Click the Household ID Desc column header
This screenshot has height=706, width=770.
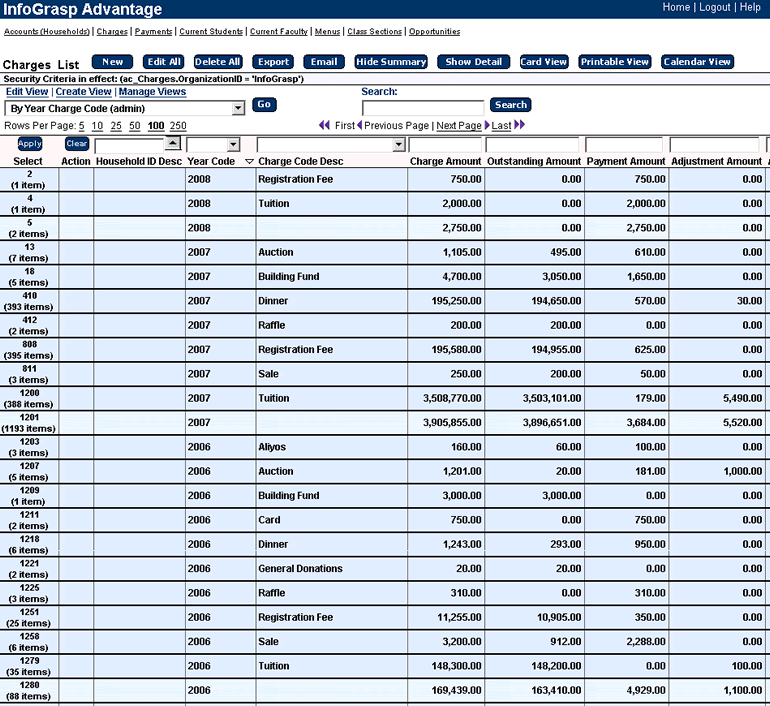139,162
